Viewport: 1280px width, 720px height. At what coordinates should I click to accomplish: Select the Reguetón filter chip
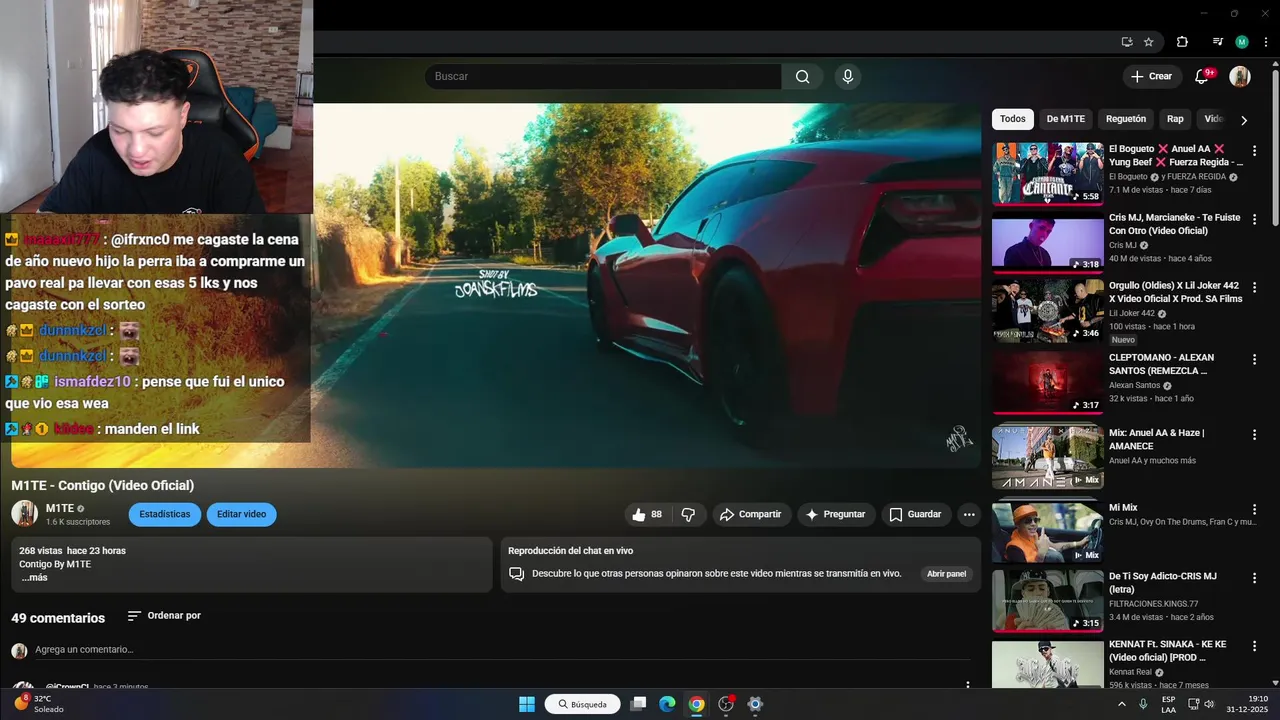point(1126,119)
